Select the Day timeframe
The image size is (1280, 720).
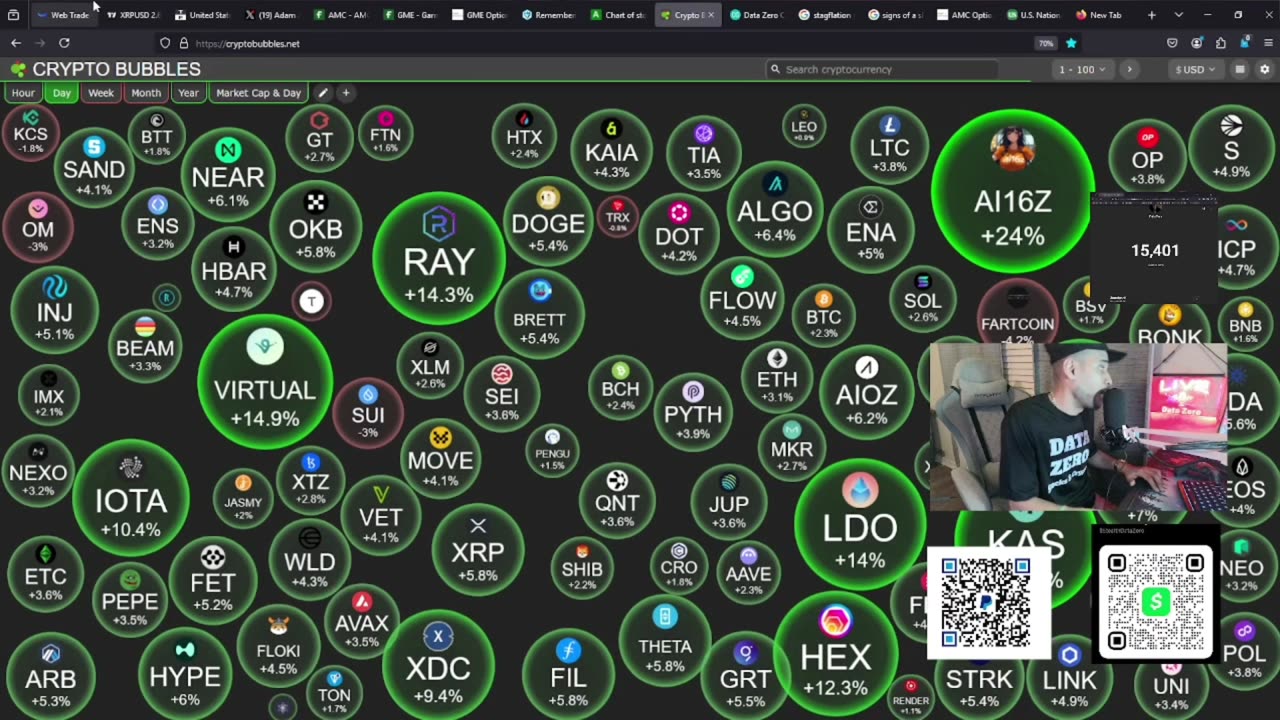click(62, 93)
